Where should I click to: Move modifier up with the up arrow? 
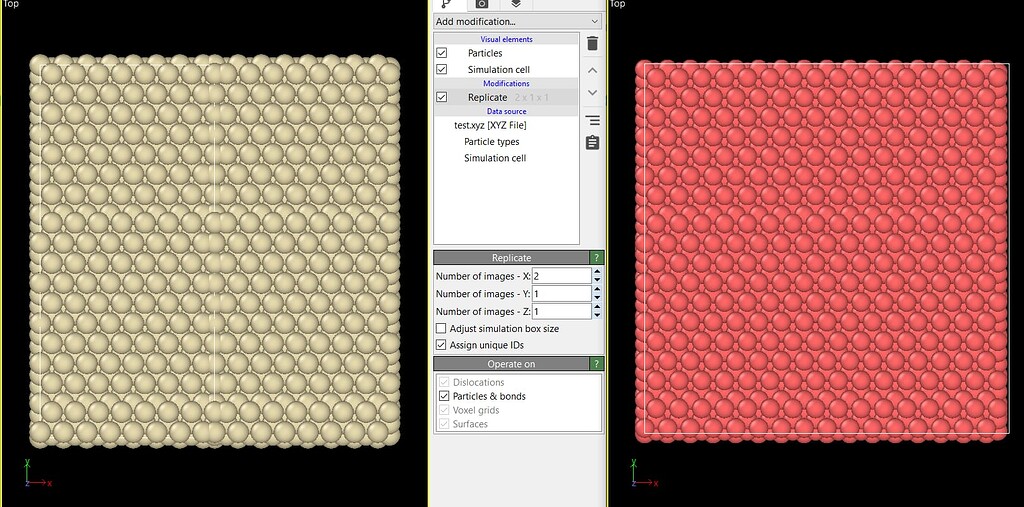pos(592,71)
